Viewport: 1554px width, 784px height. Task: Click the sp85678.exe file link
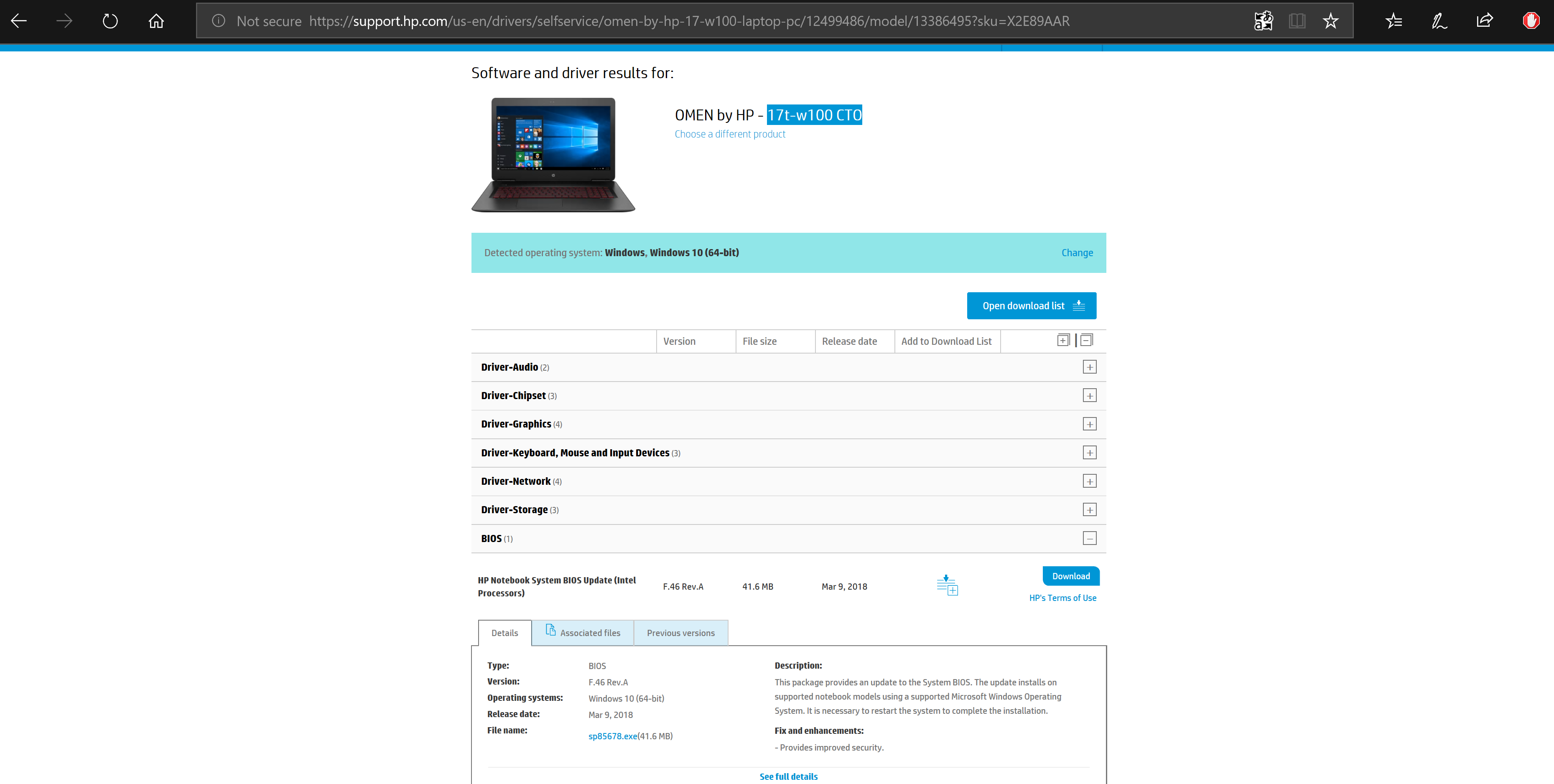pos(612,736)
